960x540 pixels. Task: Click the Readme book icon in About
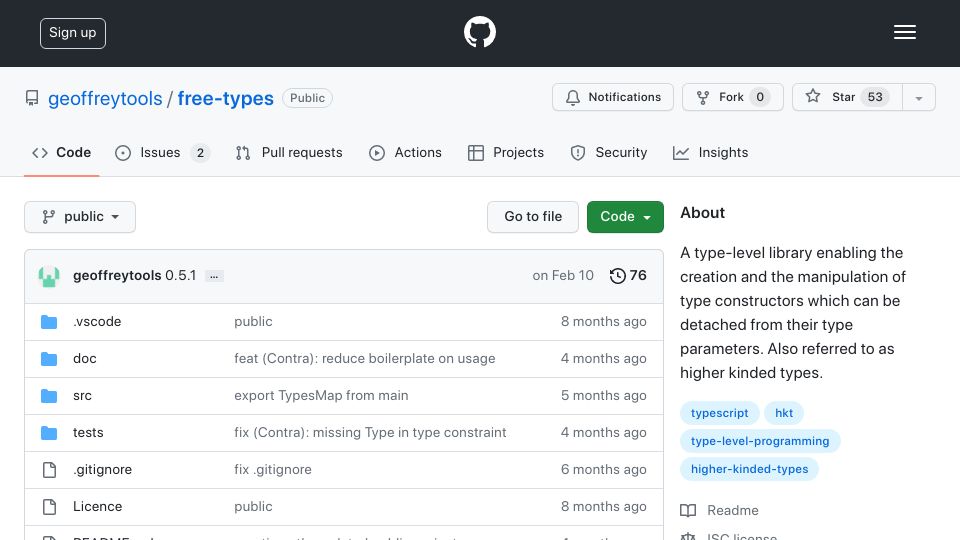[688, 511]
